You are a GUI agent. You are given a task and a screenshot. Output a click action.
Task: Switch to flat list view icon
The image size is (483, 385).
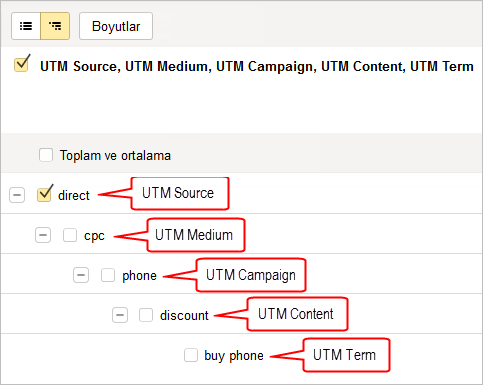(x=26, y=26)
